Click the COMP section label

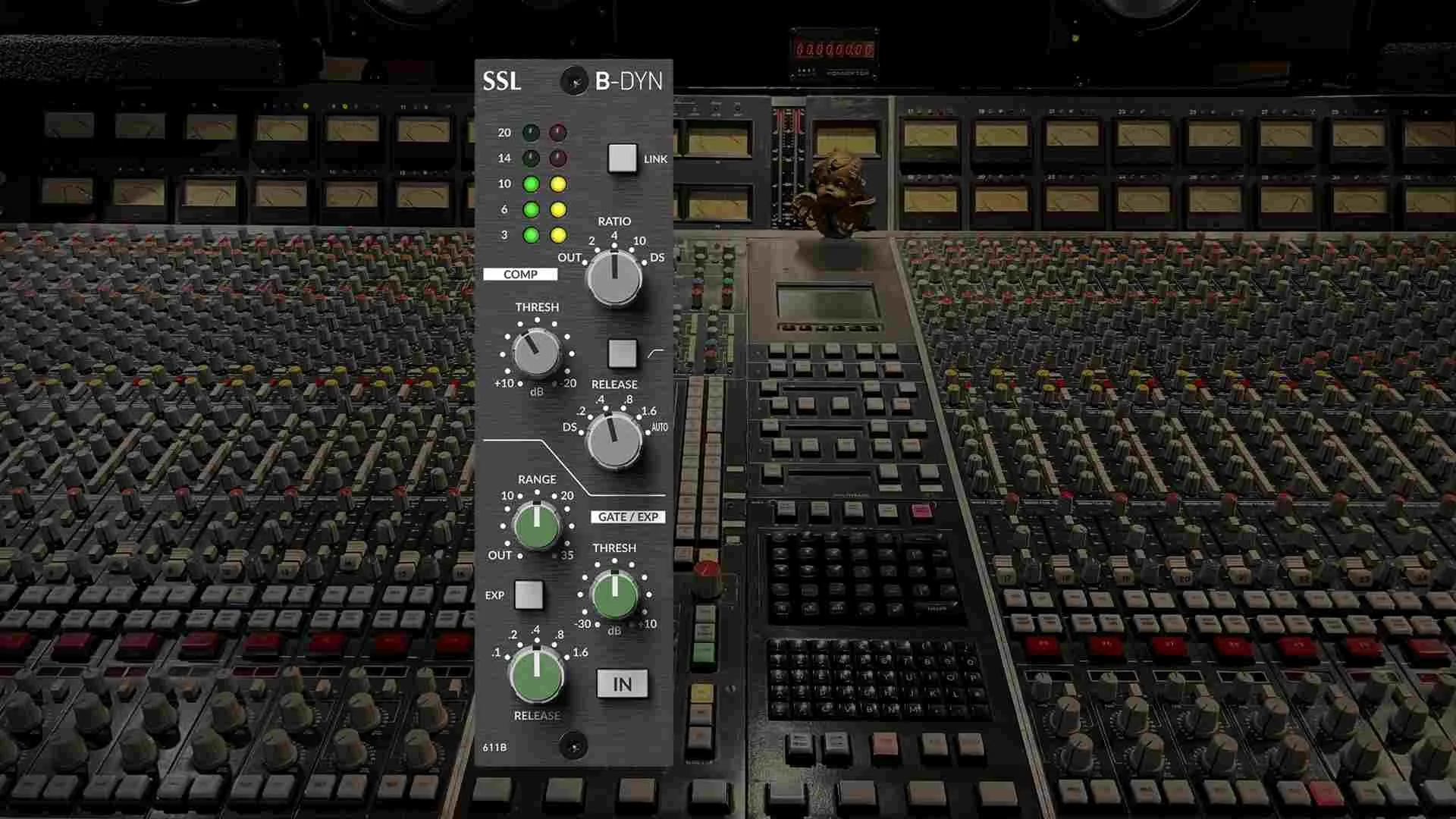(x=520, y=274)
